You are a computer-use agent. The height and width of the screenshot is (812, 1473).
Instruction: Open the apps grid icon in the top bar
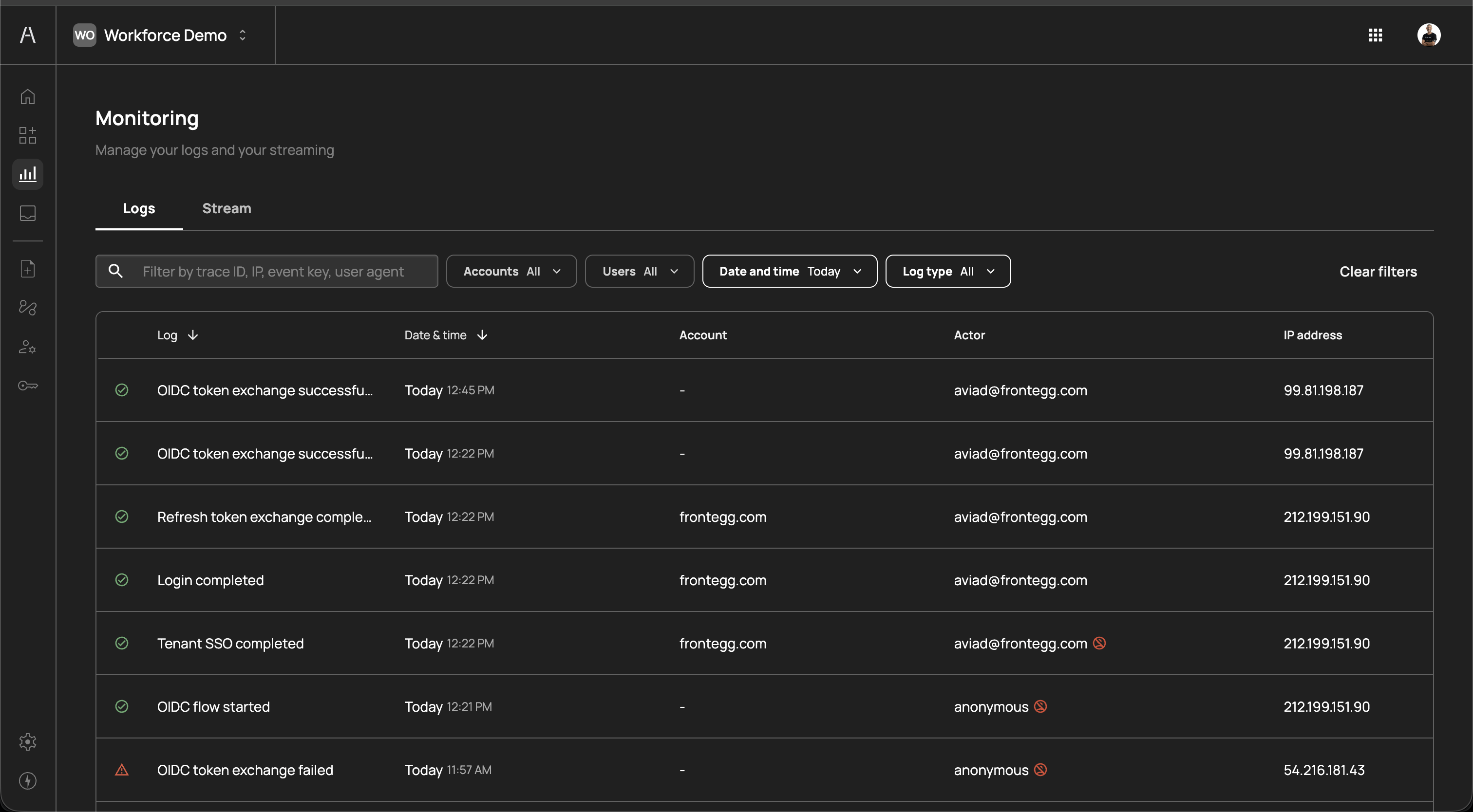click(1375, 36)
